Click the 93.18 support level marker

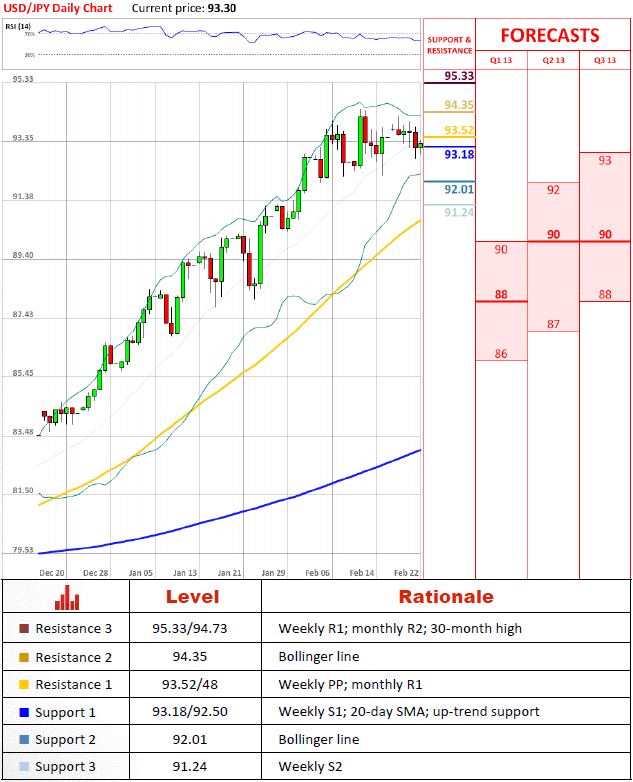click(459, 154)
